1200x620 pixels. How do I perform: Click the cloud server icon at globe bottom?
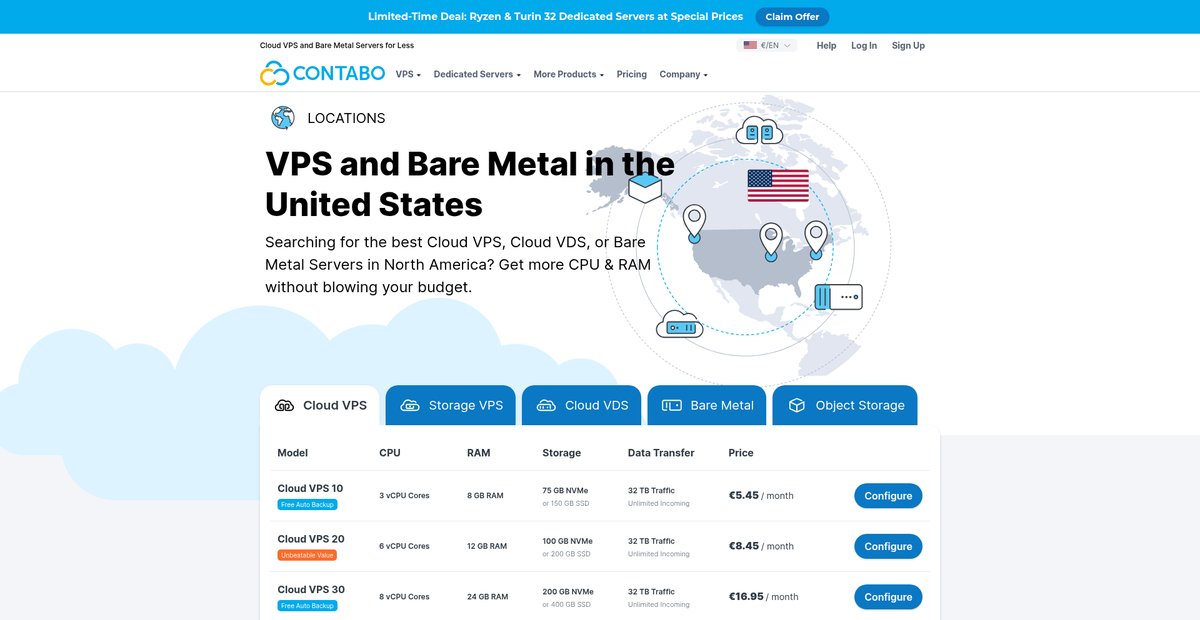(x=680, y=324)
